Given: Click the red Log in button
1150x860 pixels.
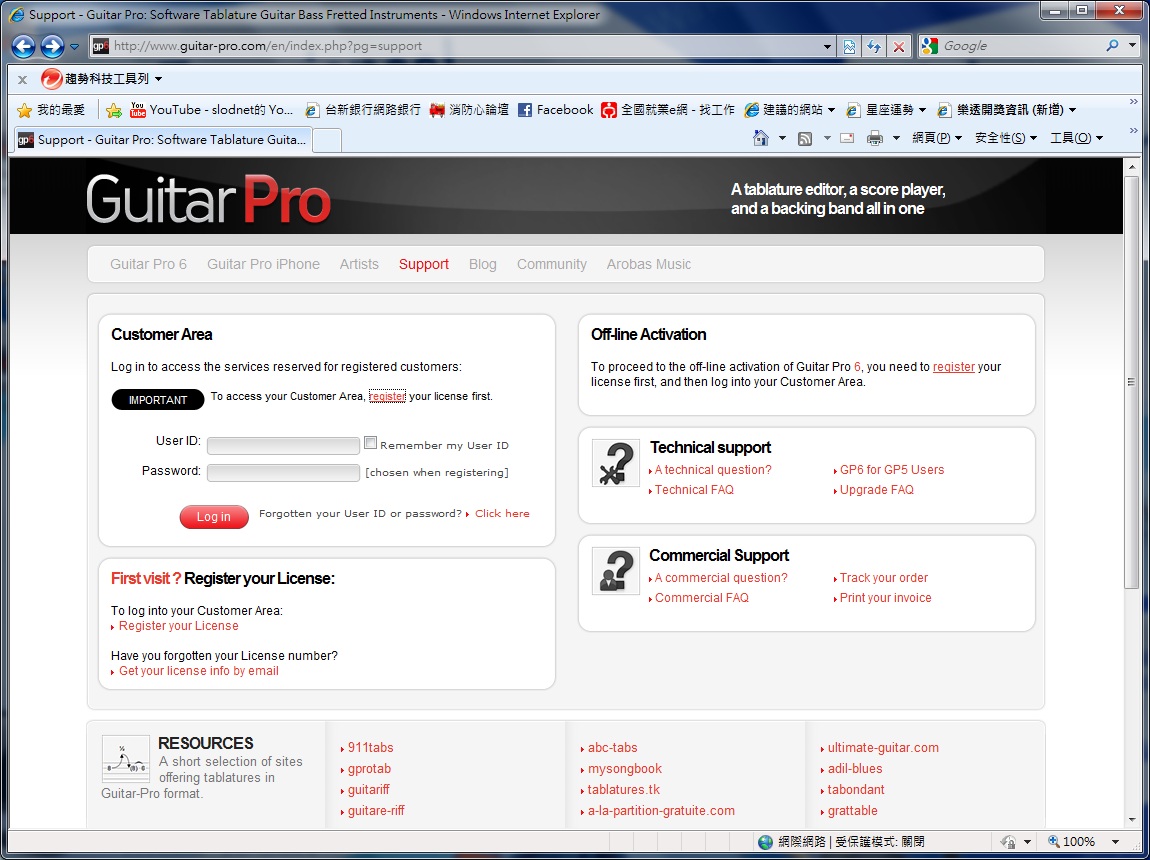Looking at the screenshot, I should tap(214, 517).
